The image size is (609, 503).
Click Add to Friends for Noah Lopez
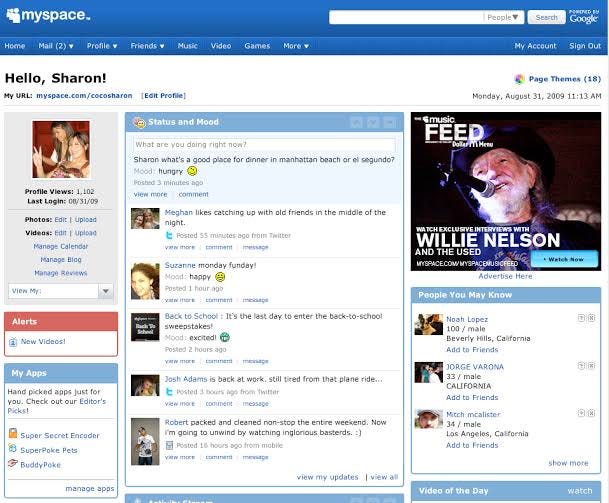pos(472,350)
